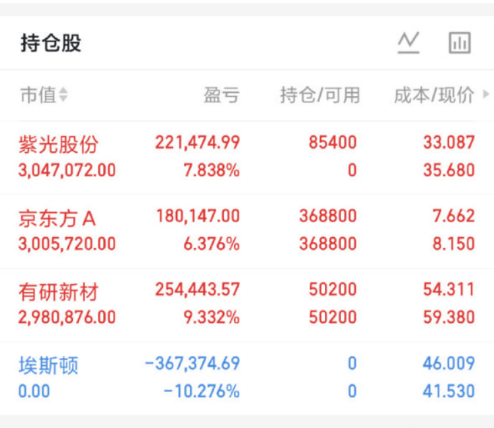
Task: Select profit amount 180,147.00
Action: [x=198, y=216]
